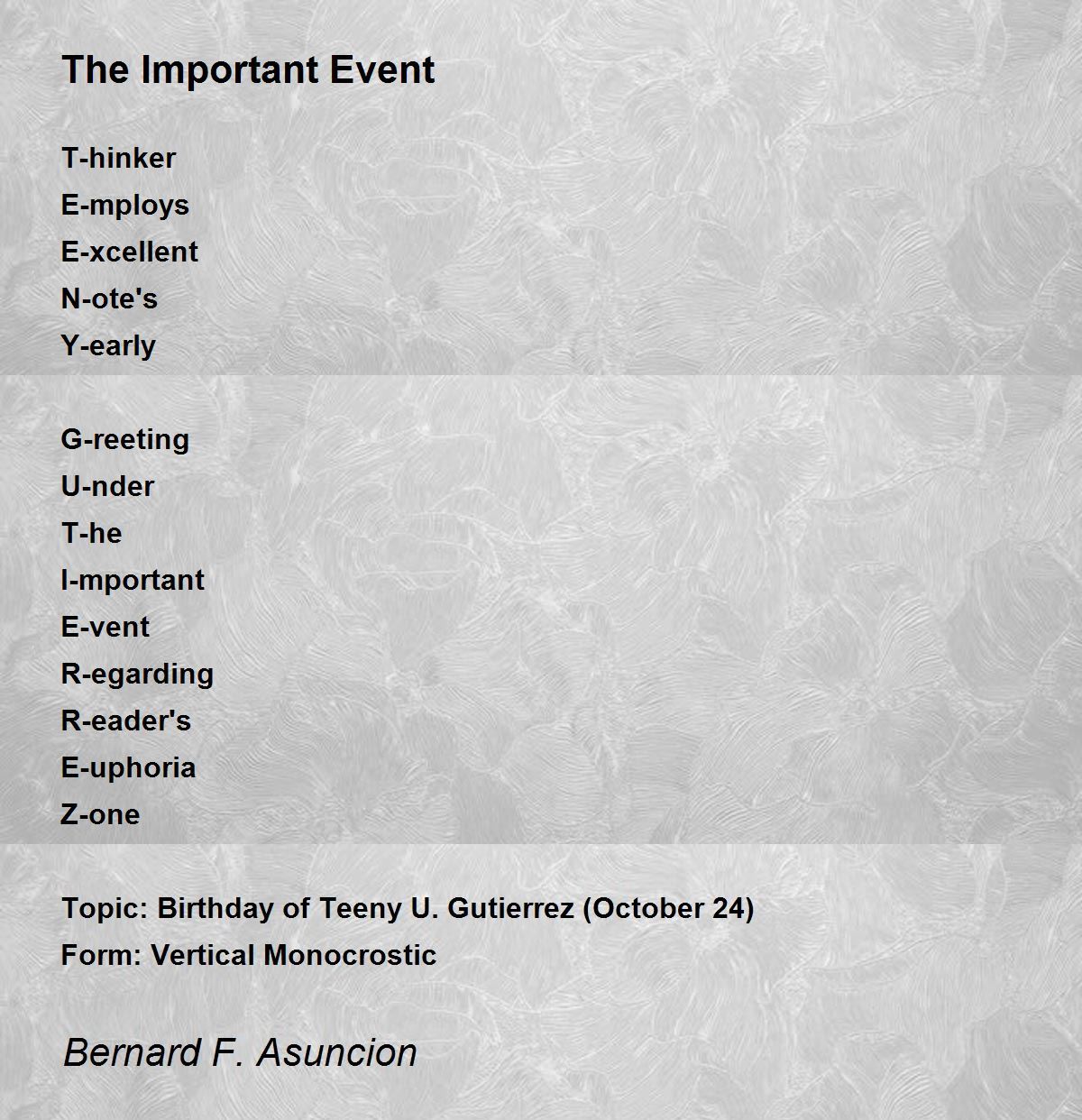Click the line T-hinker
This screenshot has width=1082, height=1120.
click(x=118, y=158)
